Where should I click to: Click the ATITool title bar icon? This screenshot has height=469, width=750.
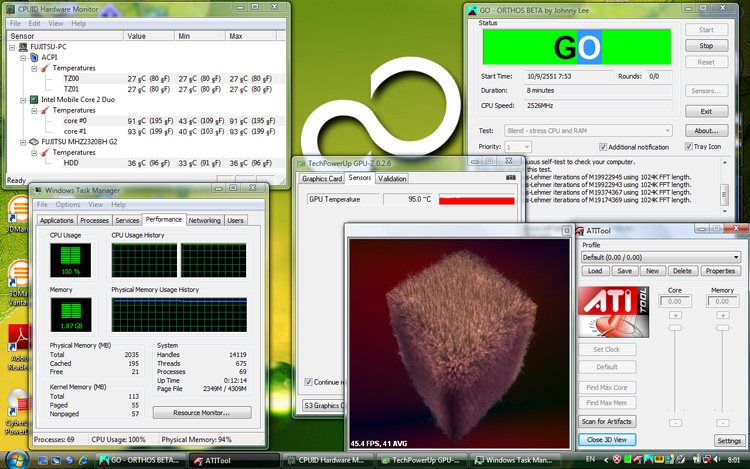point(580,231)
